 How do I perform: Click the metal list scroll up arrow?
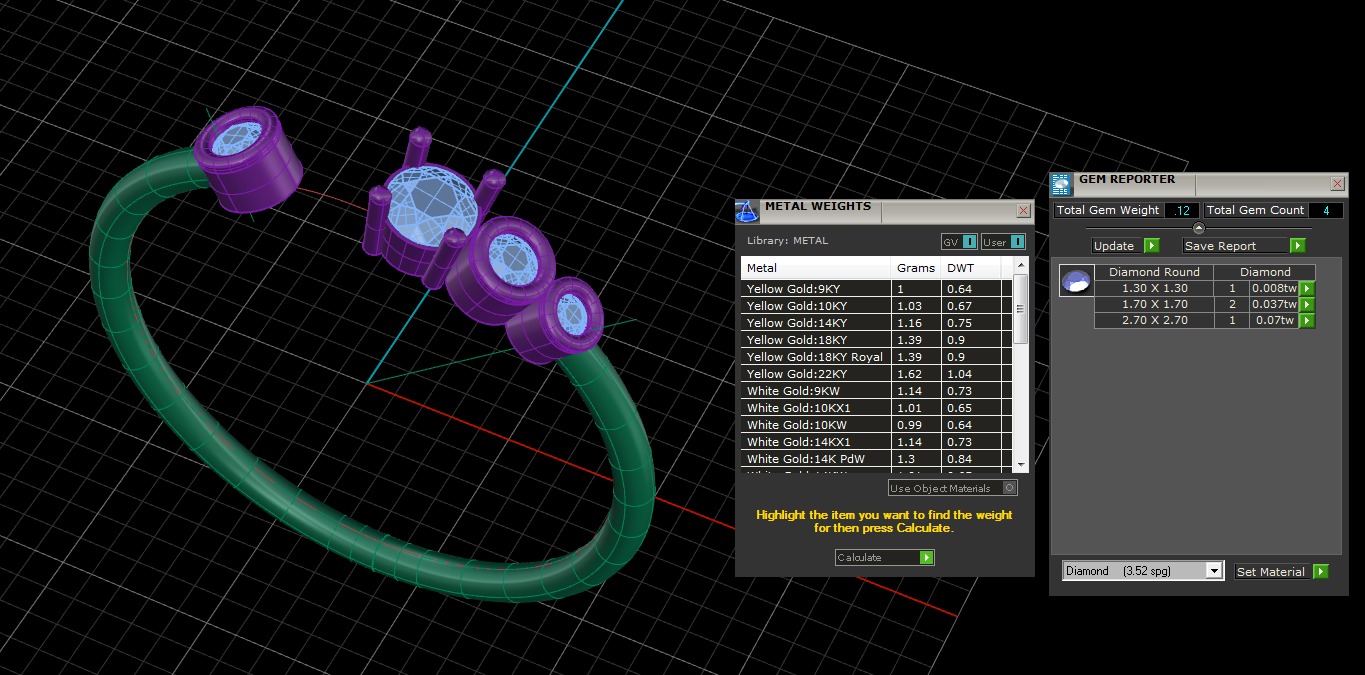(1021, 266)
